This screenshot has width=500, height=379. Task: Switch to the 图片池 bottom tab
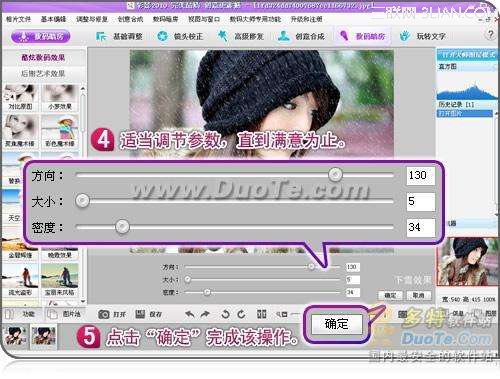(64, 314)
